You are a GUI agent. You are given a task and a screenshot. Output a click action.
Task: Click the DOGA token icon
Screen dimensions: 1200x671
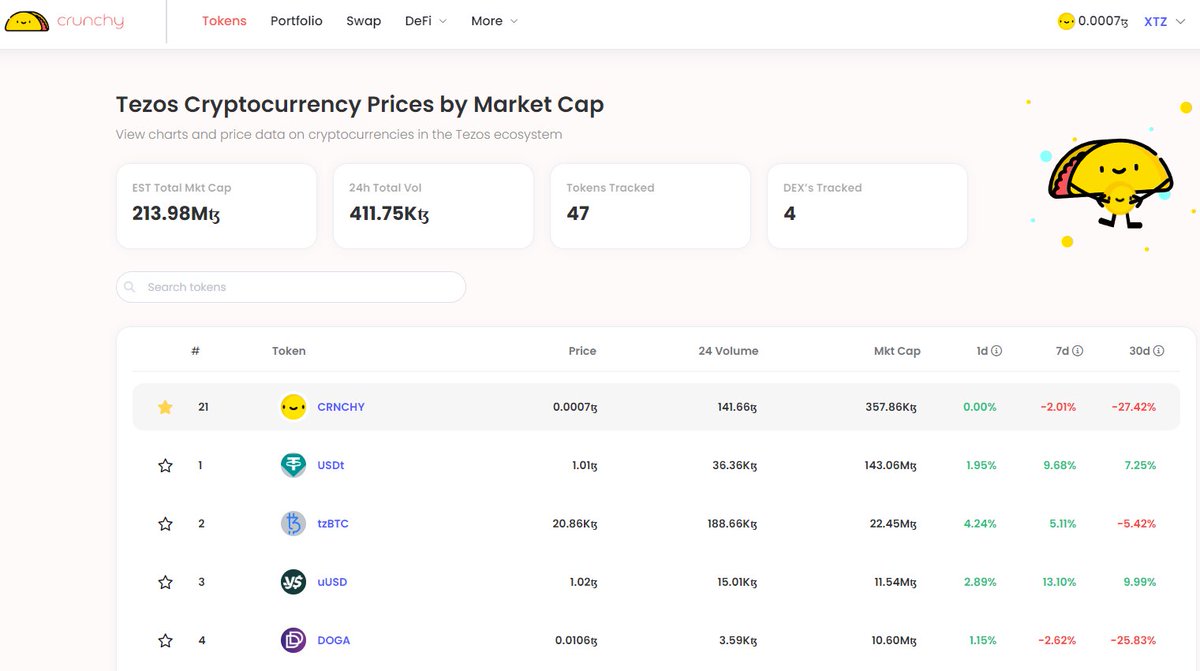pos(293,640)
